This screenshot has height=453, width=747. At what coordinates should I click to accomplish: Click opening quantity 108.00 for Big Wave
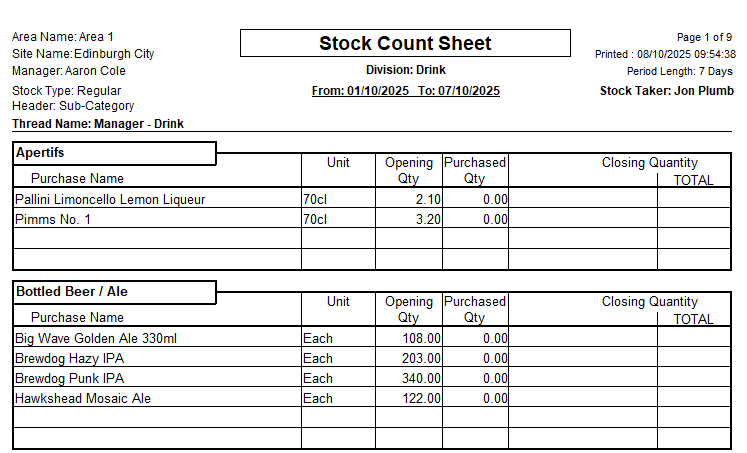coord(420,339)
